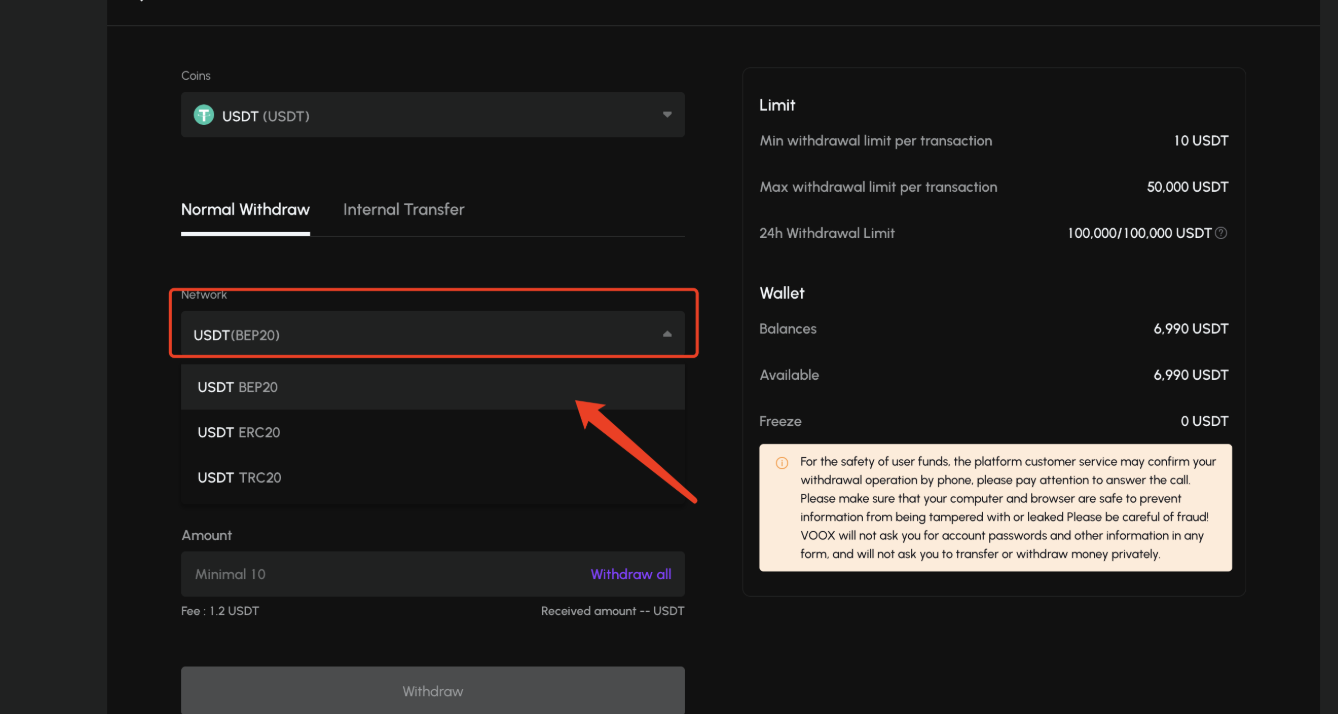
Task: Click the Limit section heading
Action: (777, 105)
